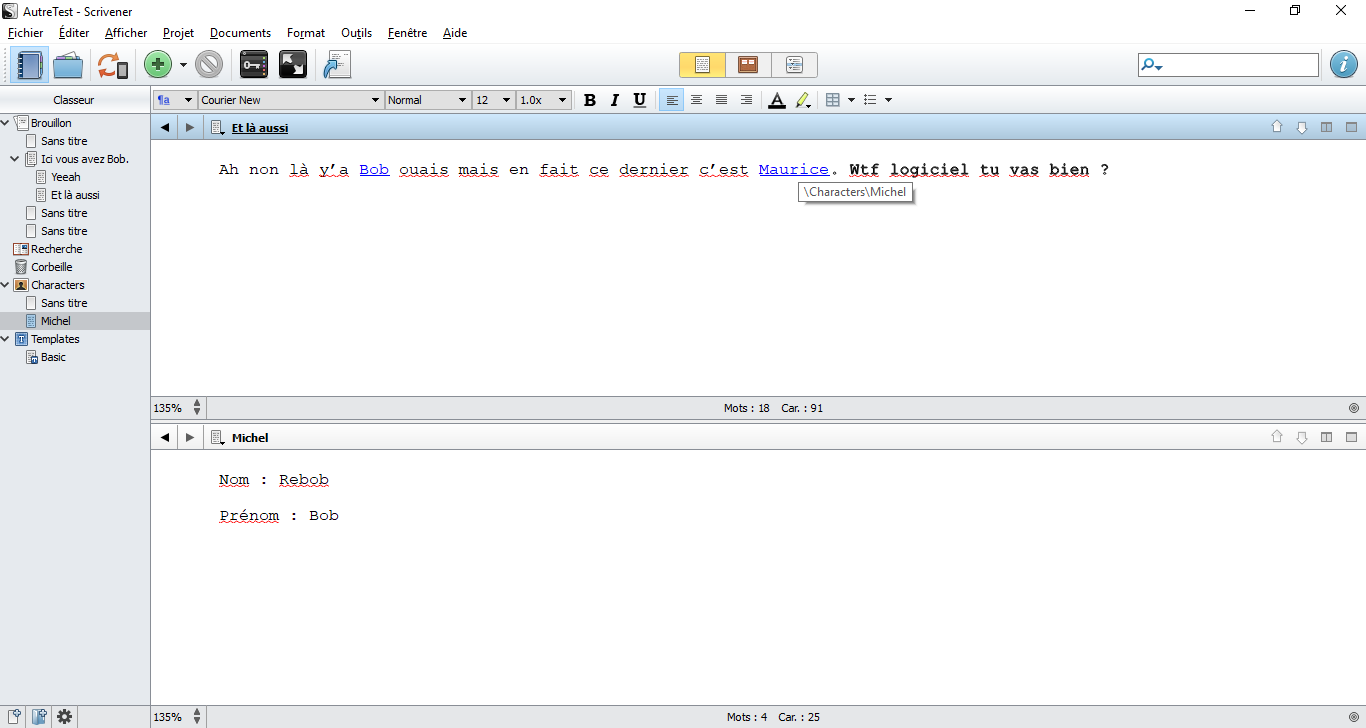Toggle underline formatting

point(640,100)
